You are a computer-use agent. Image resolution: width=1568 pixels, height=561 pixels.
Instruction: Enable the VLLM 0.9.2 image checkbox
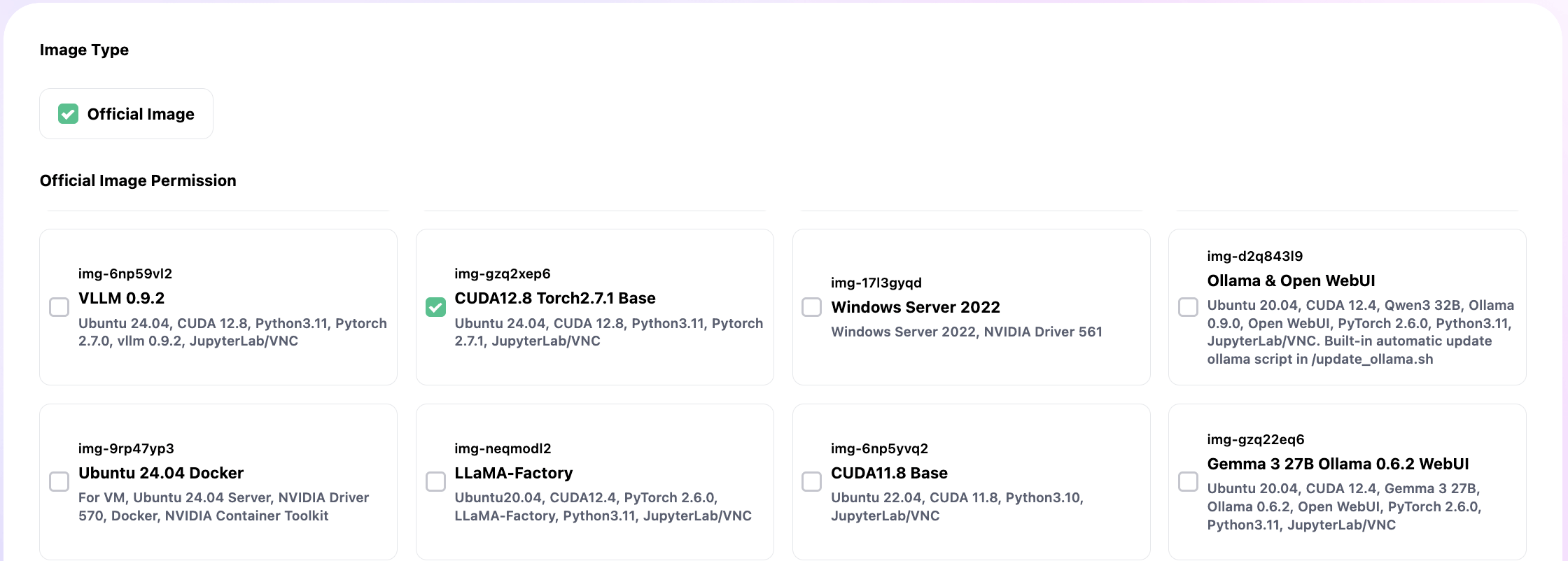[x=59, y=307]
